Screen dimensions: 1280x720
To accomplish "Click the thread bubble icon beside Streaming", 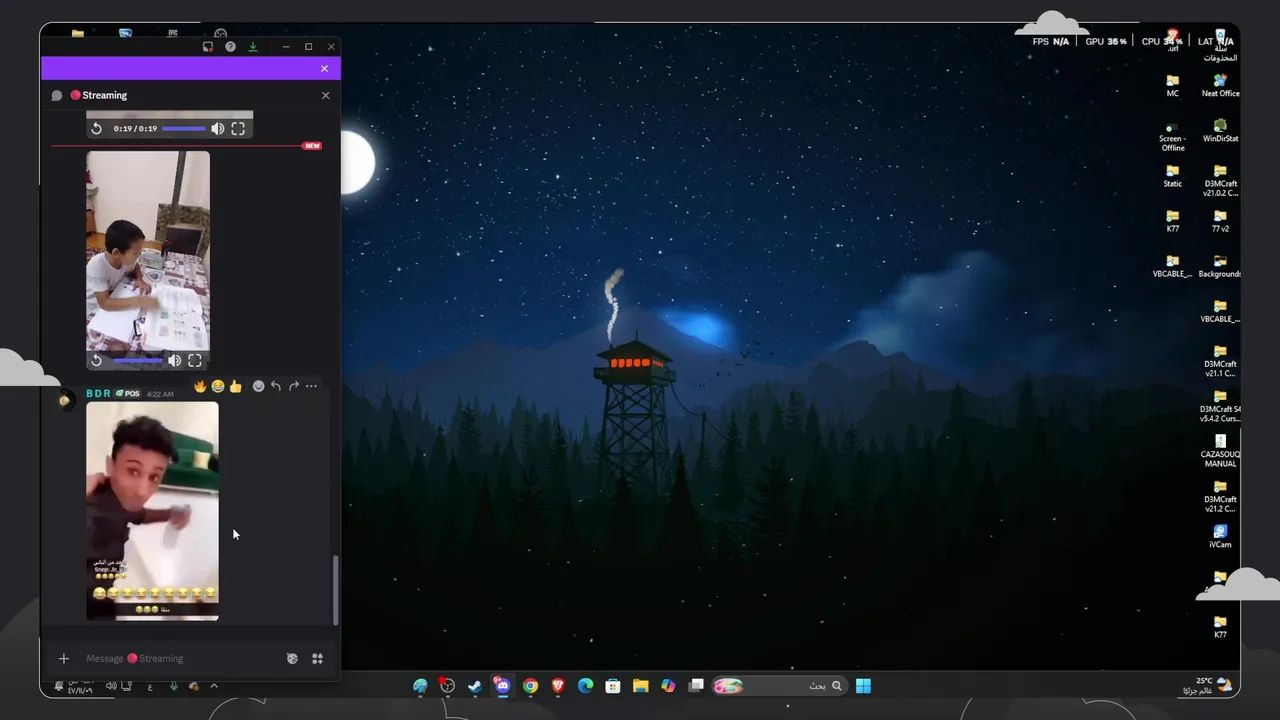I will pos(57,95).
